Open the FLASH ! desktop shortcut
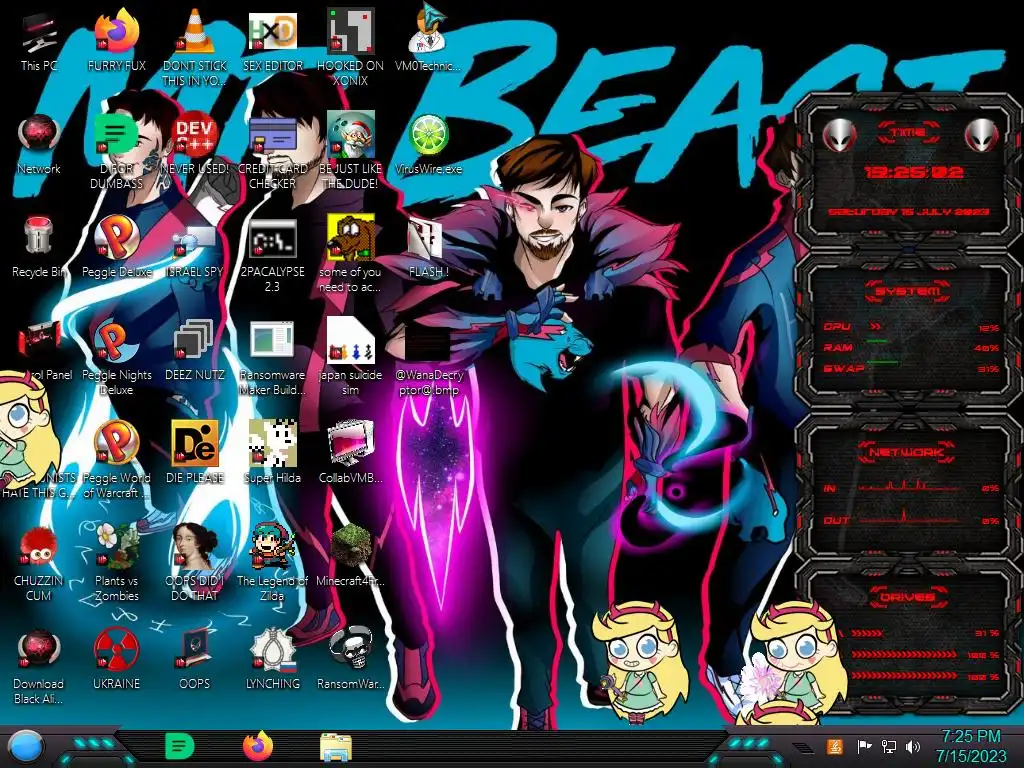Viewport: 1024px width, 768px height. 428,247
